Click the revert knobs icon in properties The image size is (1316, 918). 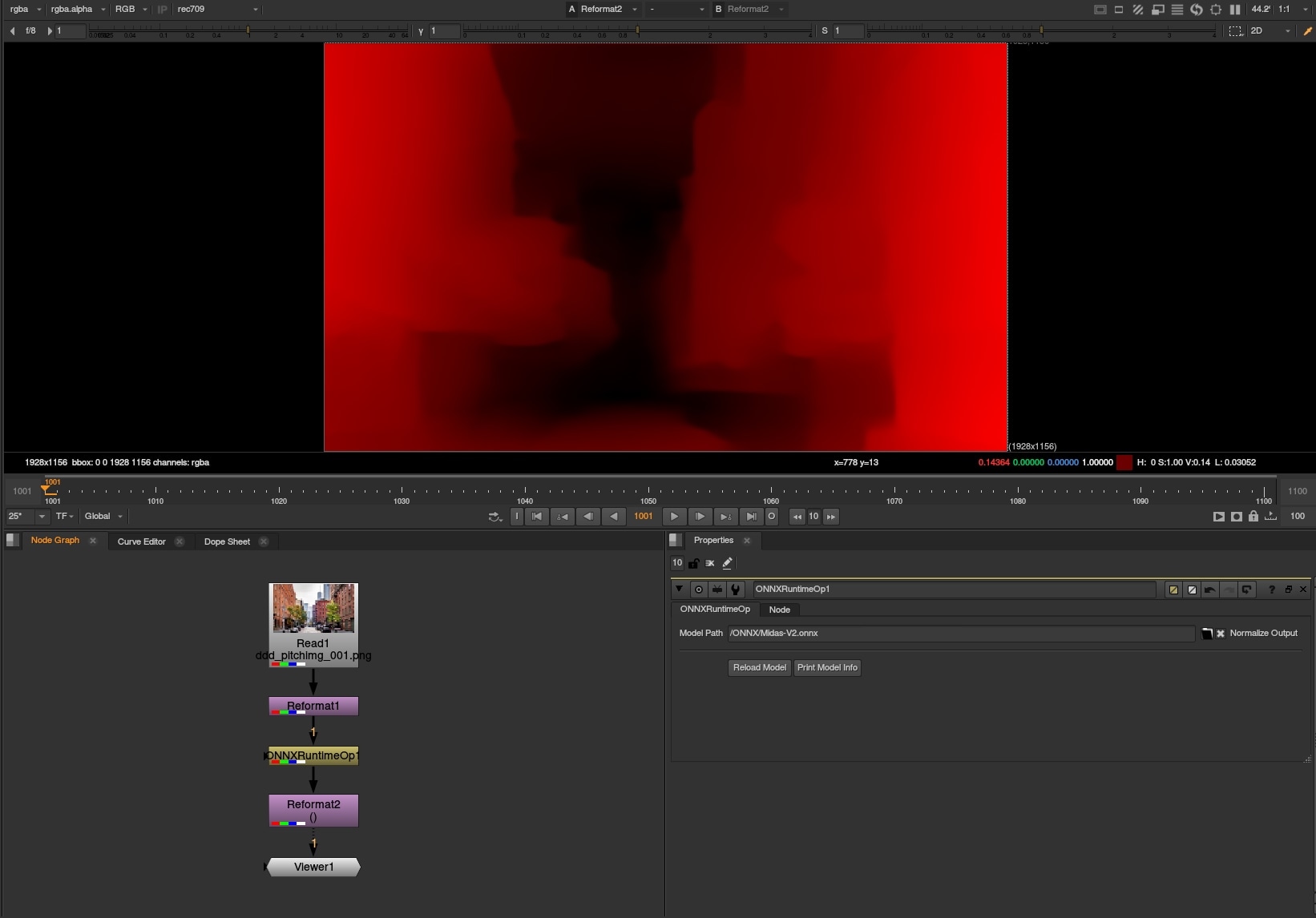coord(1247,590)
